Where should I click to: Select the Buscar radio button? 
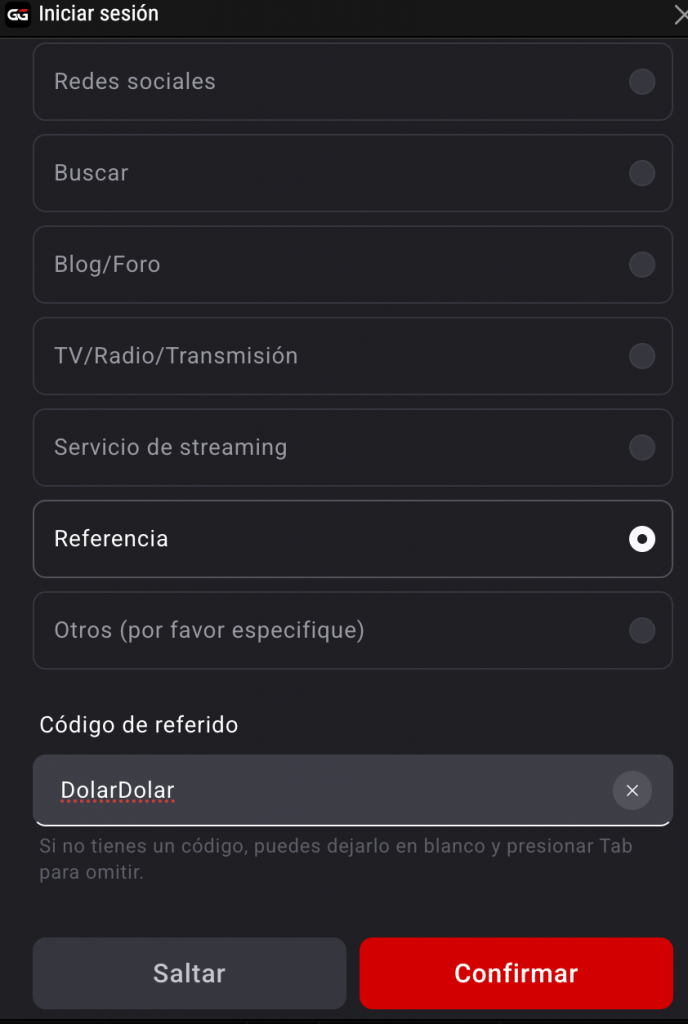pos(641,172)
